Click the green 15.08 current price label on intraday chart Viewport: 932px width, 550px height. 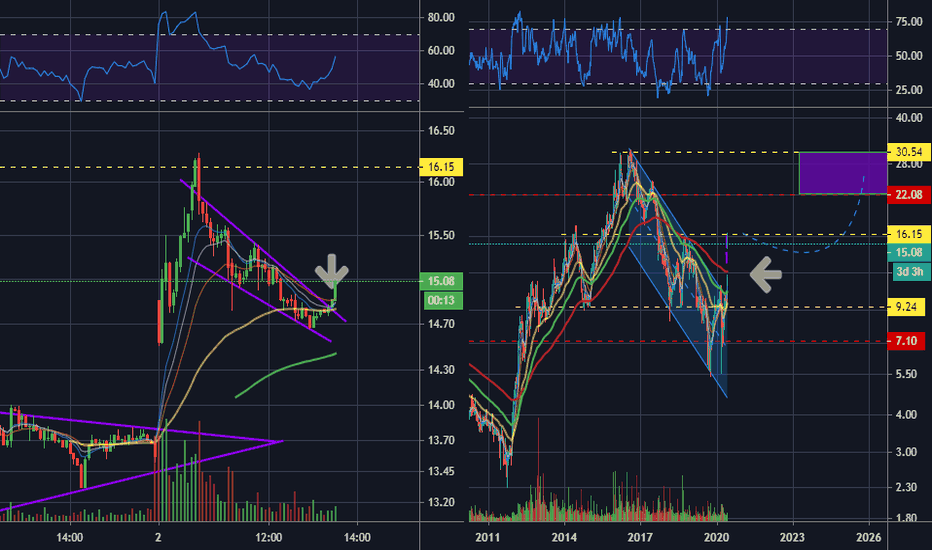point(441,281)
